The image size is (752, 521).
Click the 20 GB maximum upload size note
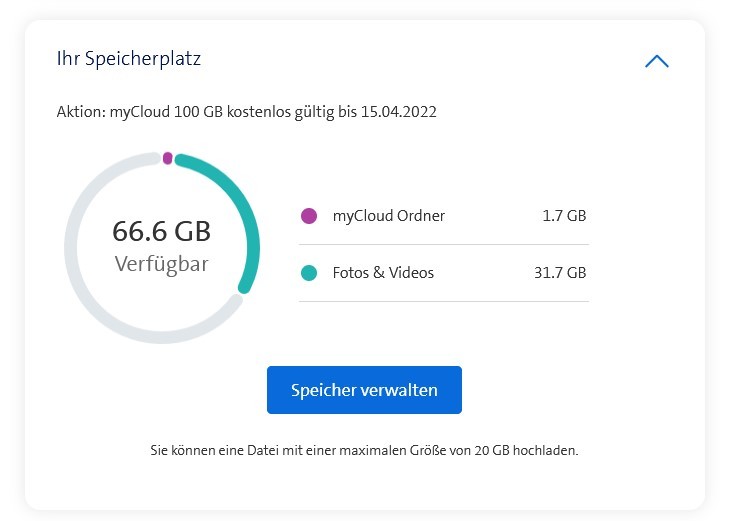coord(364,451)
